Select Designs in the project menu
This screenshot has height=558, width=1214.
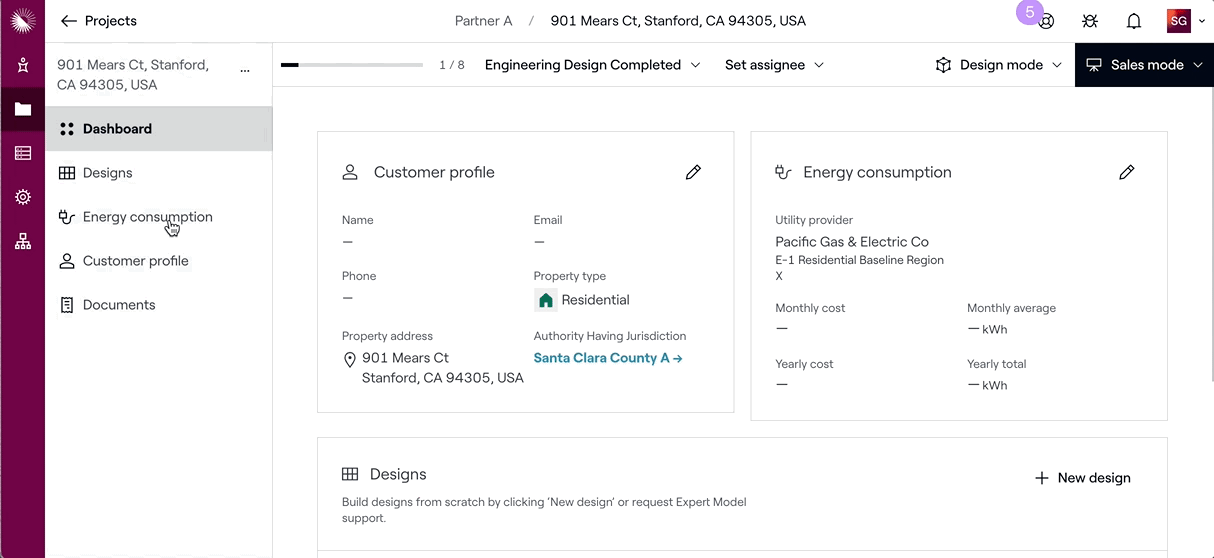coord(108,173)
